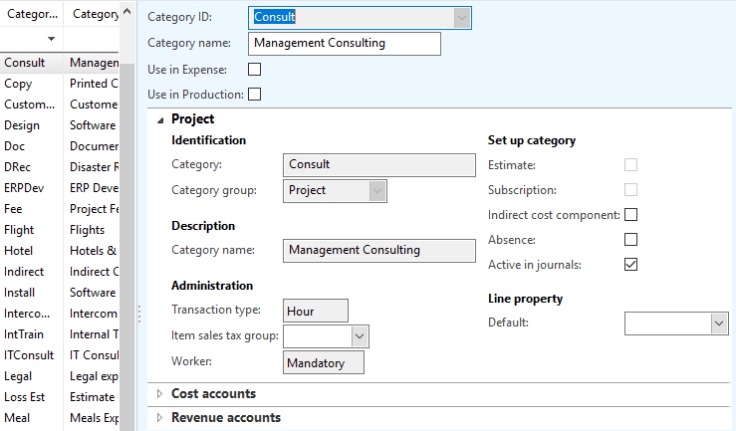Select the ITConsult category row

30,355
